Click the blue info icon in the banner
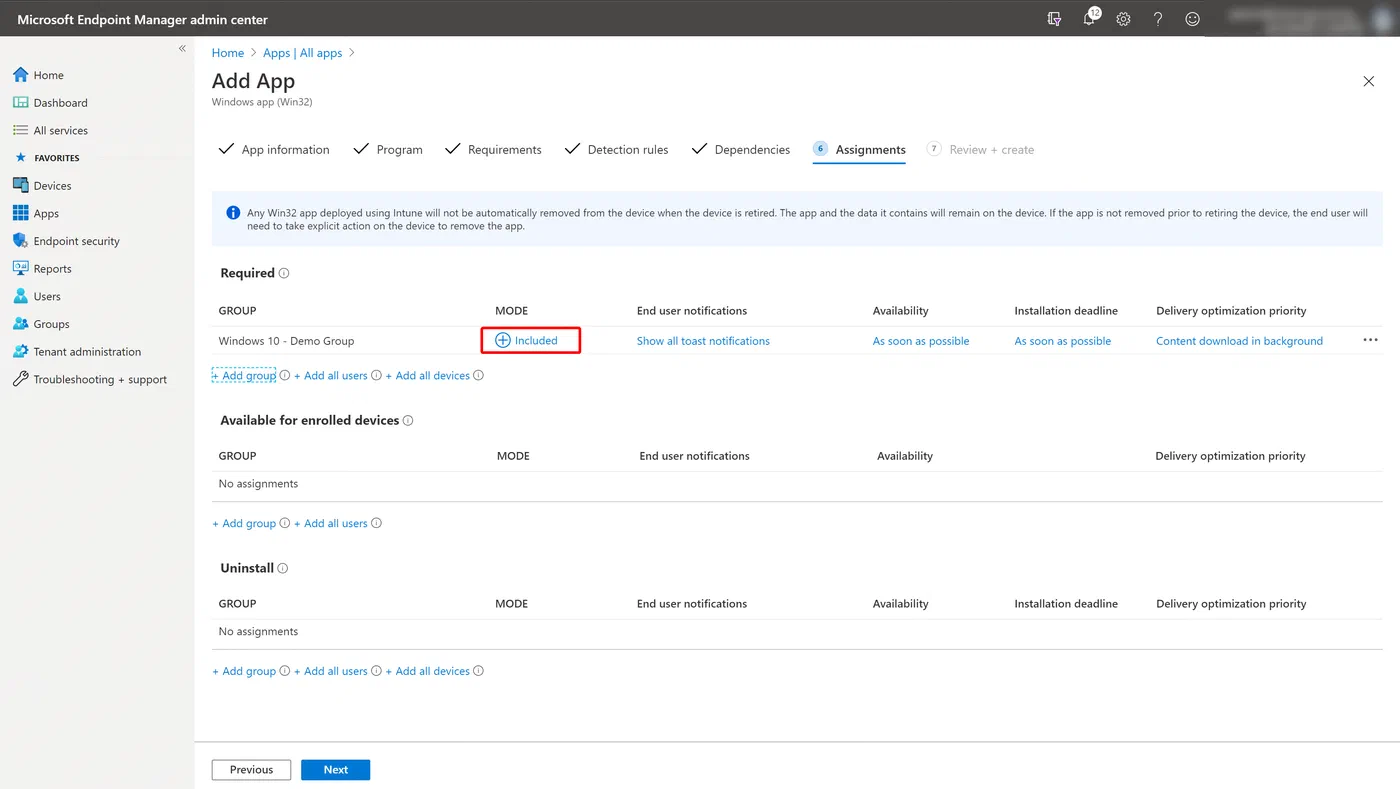Image resolution: width=1400 pixels, height=789 pixels. (x=233, y=213)
